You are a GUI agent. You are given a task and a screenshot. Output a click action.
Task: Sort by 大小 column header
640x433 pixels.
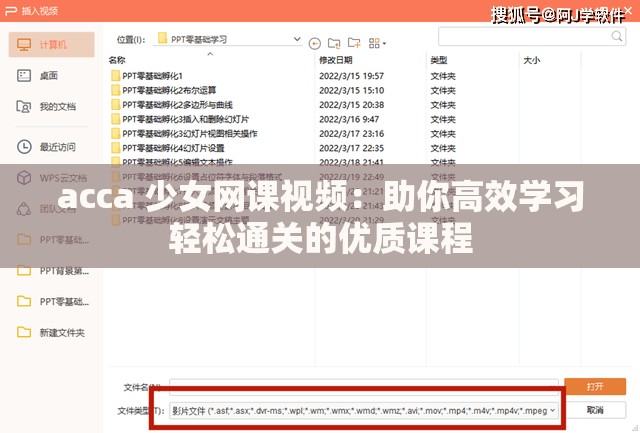(x=532, y=60)
